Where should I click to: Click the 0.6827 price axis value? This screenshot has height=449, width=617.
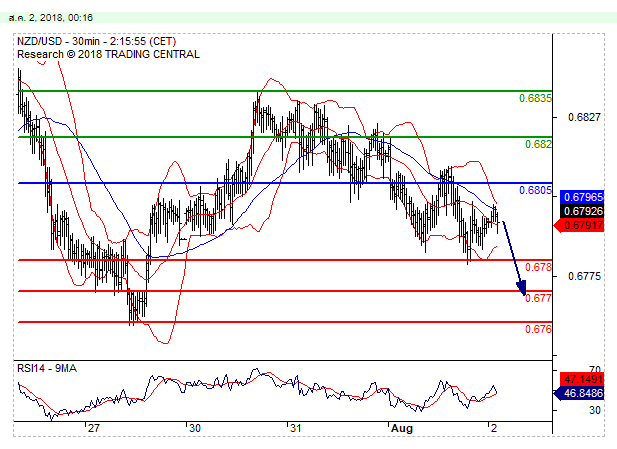[x=584, y=117]
